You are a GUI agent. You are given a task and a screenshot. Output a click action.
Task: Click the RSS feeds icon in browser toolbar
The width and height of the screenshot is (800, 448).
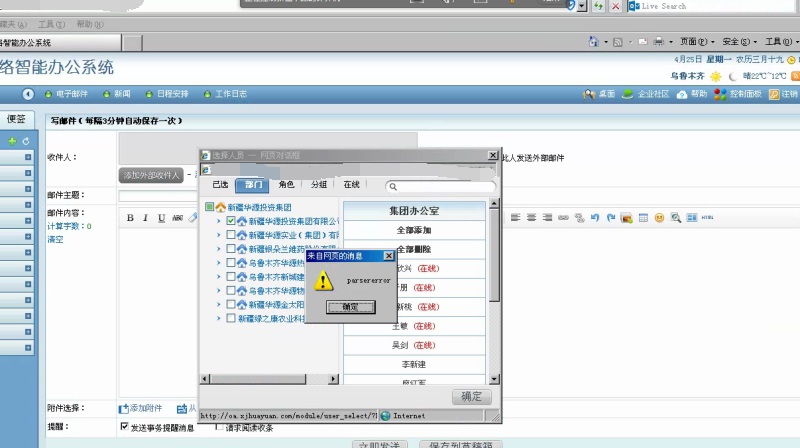point(617,42)
